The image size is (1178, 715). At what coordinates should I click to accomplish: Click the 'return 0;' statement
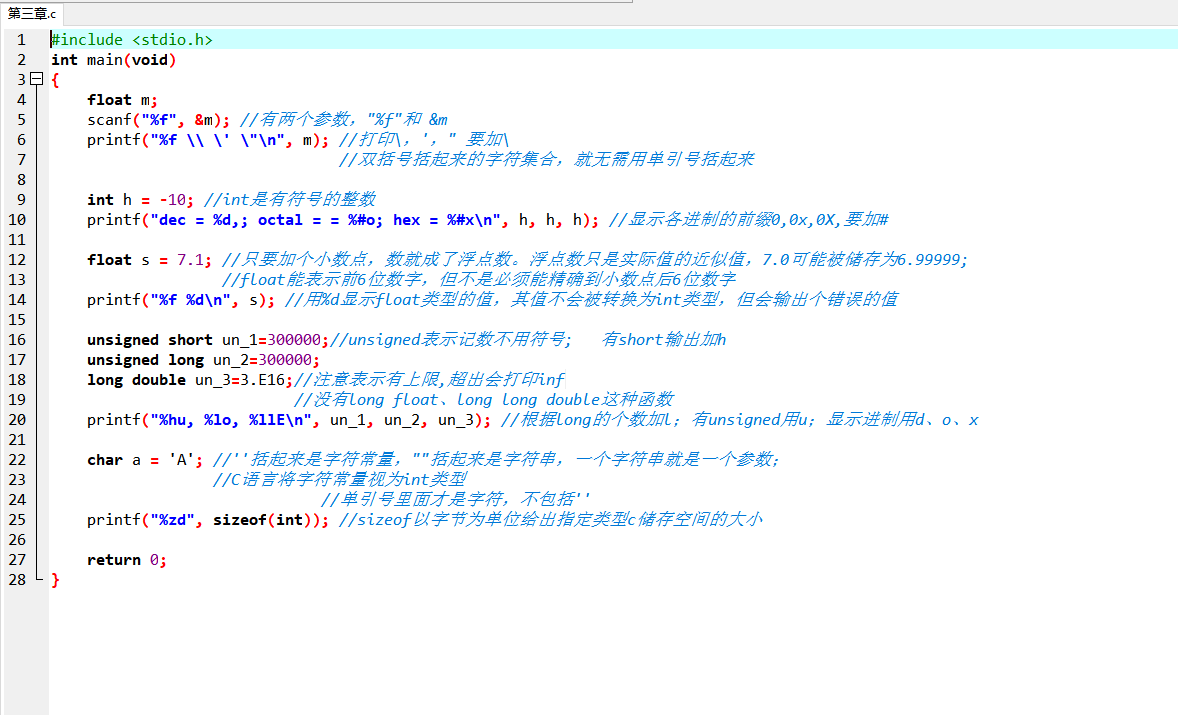click(x=126, y=560)
